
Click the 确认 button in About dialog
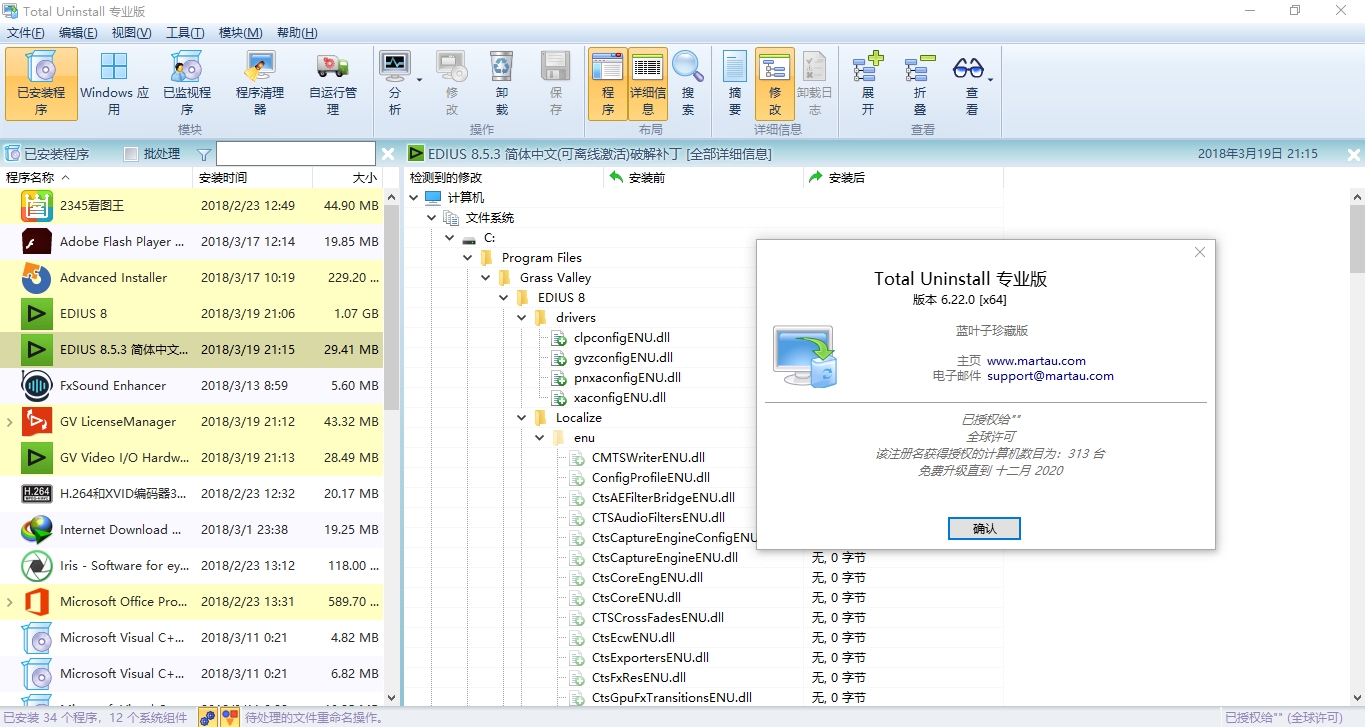pyautogui.click(x=985, y=528)
